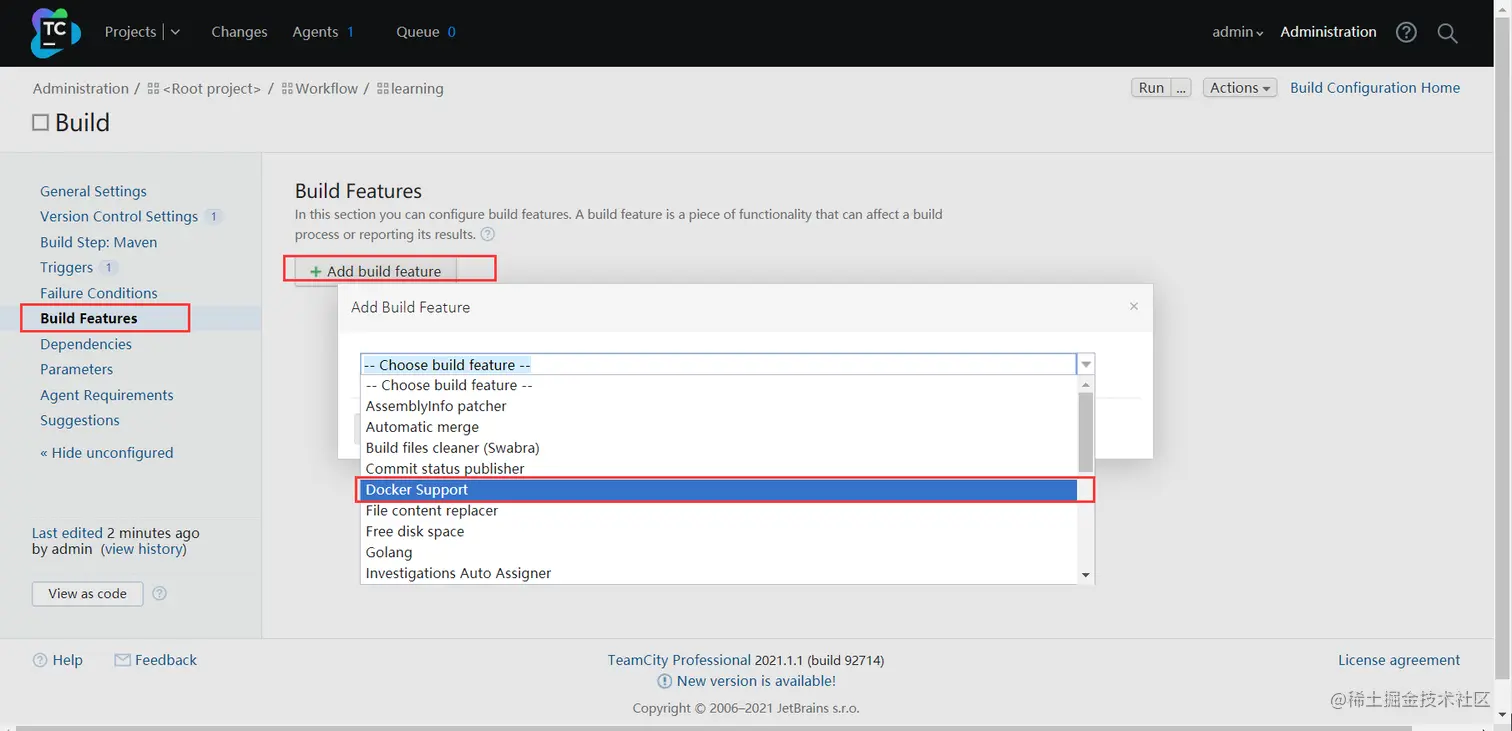Select the placeholder Choose build feature list option

coord(718,385)
